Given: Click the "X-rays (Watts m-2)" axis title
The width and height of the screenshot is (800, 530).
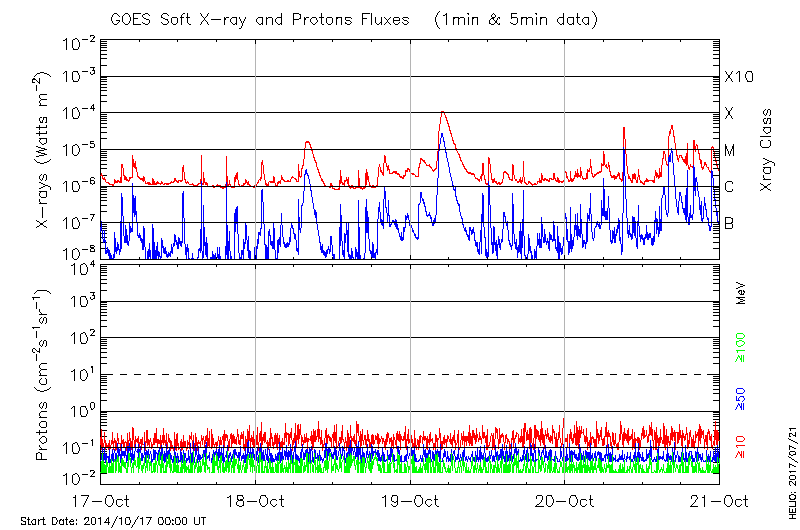Looking at the screenshot, I should 44,150.
